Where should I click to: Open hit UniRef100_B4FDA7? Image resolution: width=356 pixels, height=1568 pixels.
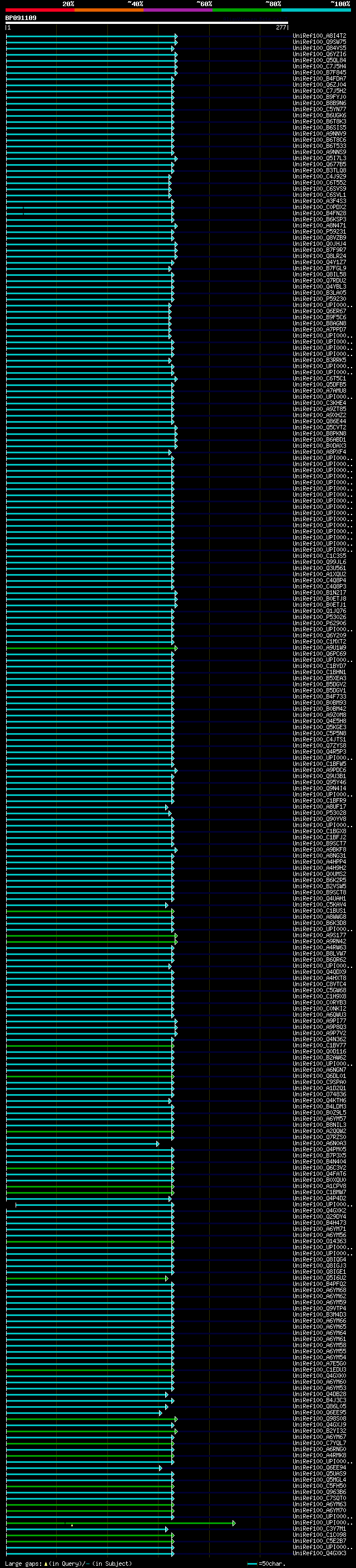click(319, 78)
